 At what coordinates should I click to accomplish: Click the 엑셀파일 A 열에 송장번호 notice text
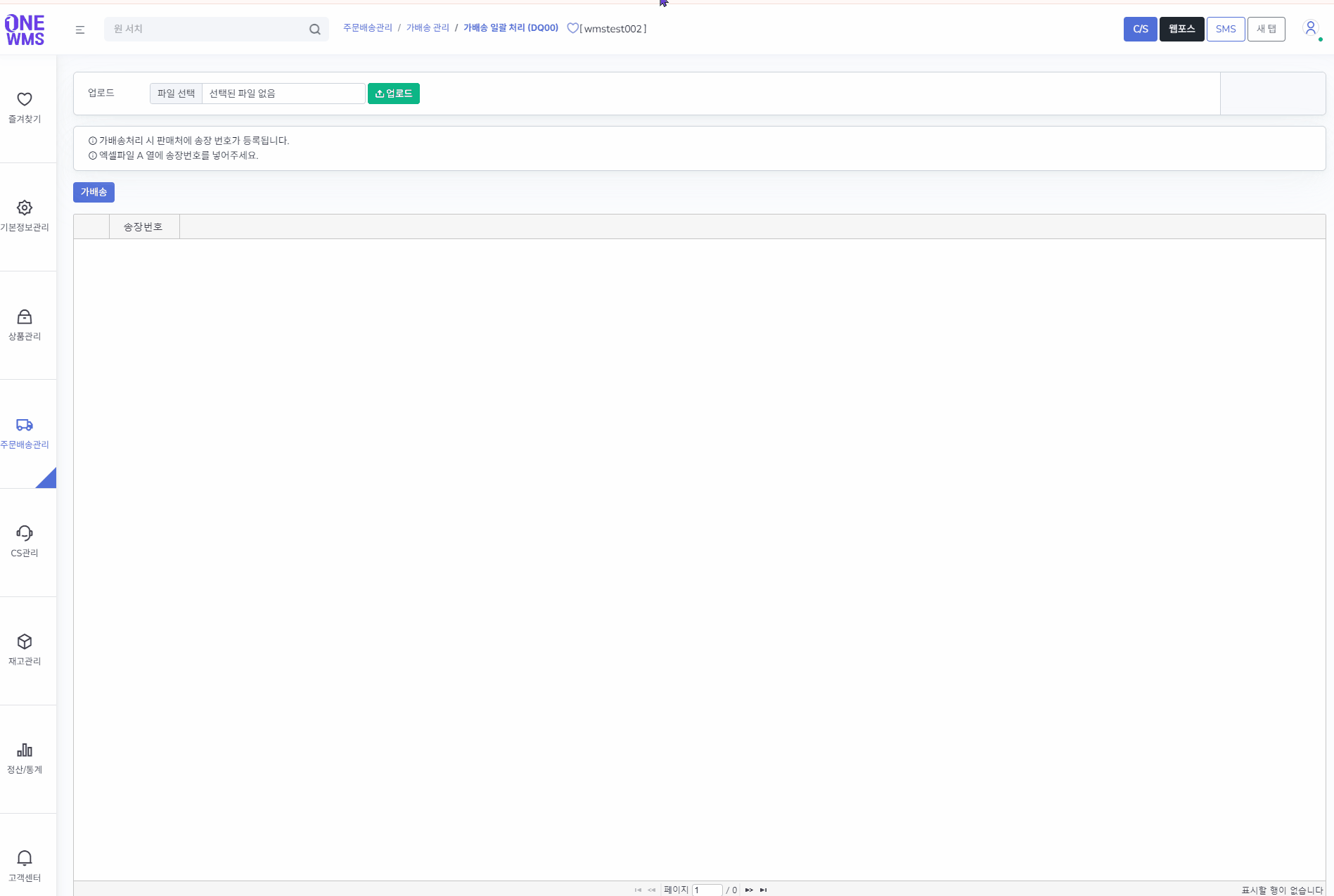pos(179,155)
